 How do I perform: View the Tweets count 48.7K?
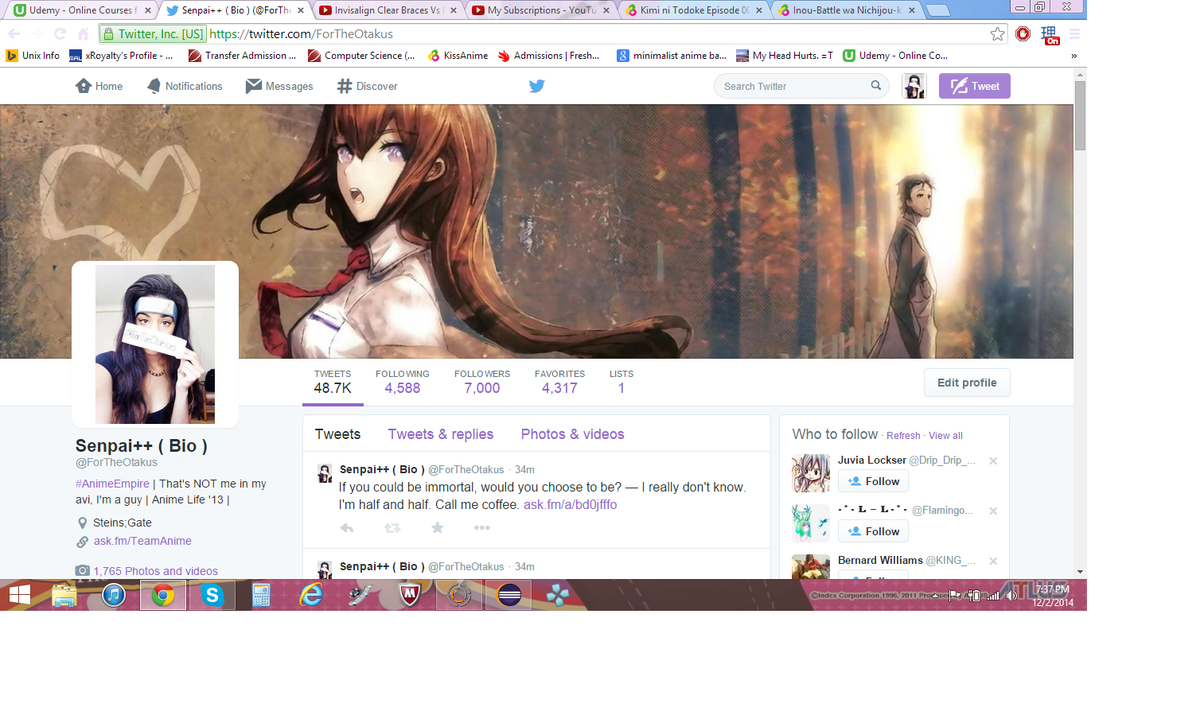click(333, 382)
